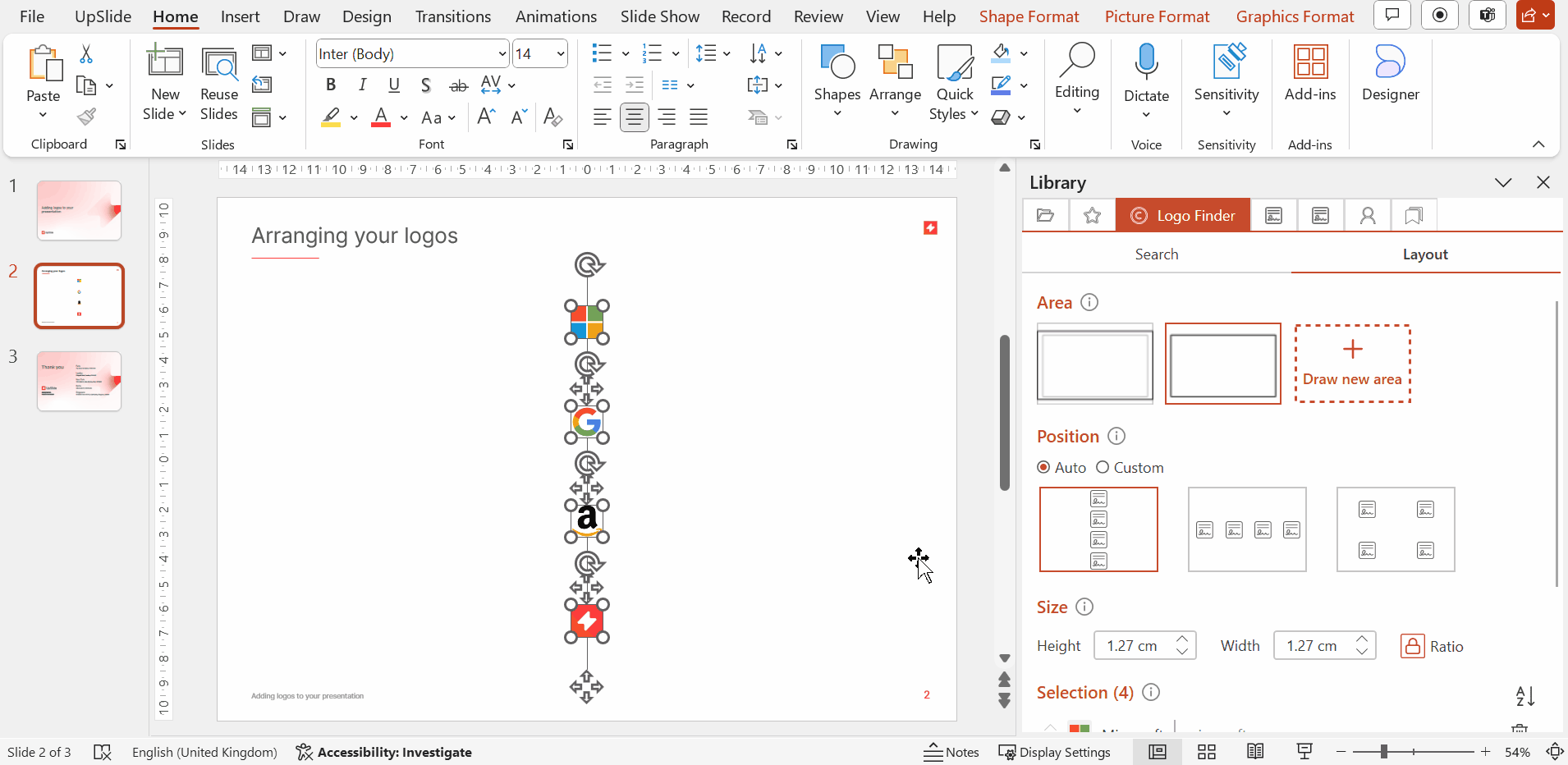The width and height of the screenshot is (1568, 765).
Task: Select slide 3 thumbnail
Action: [79, 381]
